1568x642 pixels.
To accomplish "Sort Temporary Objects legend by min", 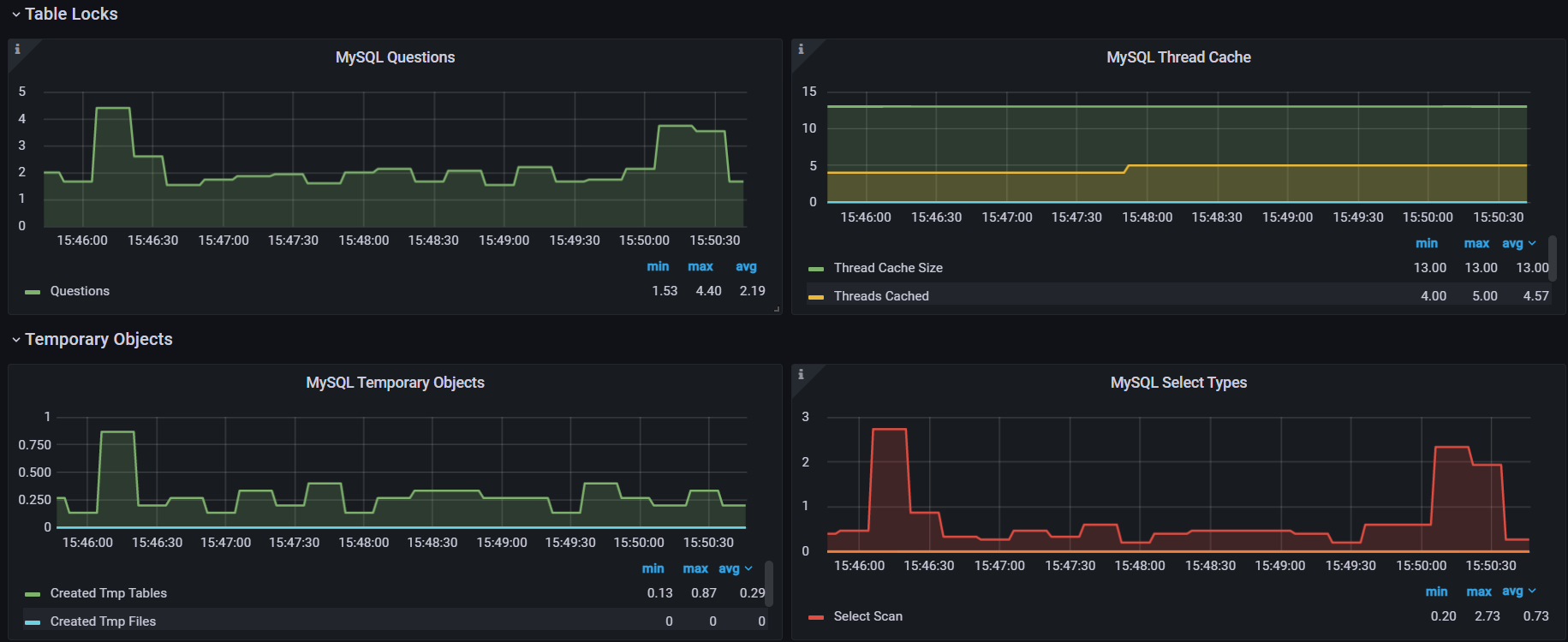I will 653,568.
